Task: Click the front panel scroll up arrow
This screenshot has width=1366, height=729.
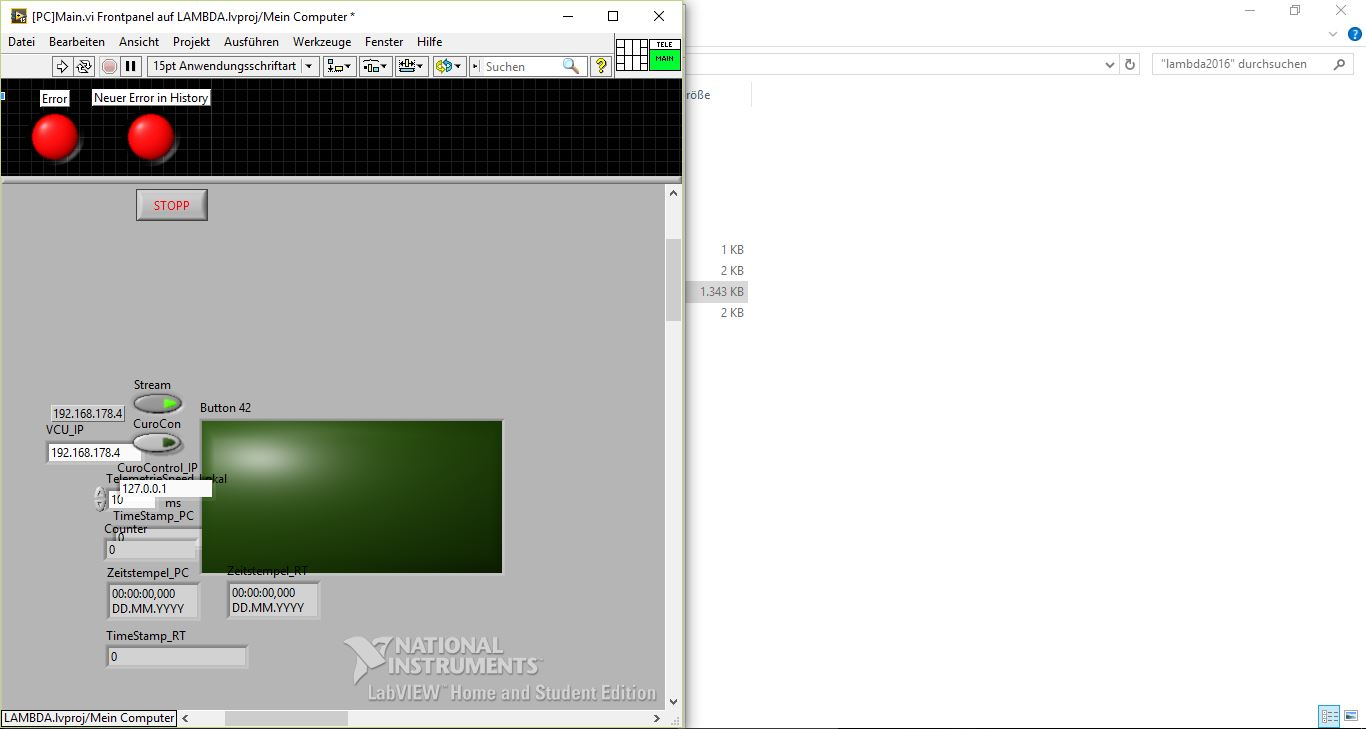Action: point(673,193)
